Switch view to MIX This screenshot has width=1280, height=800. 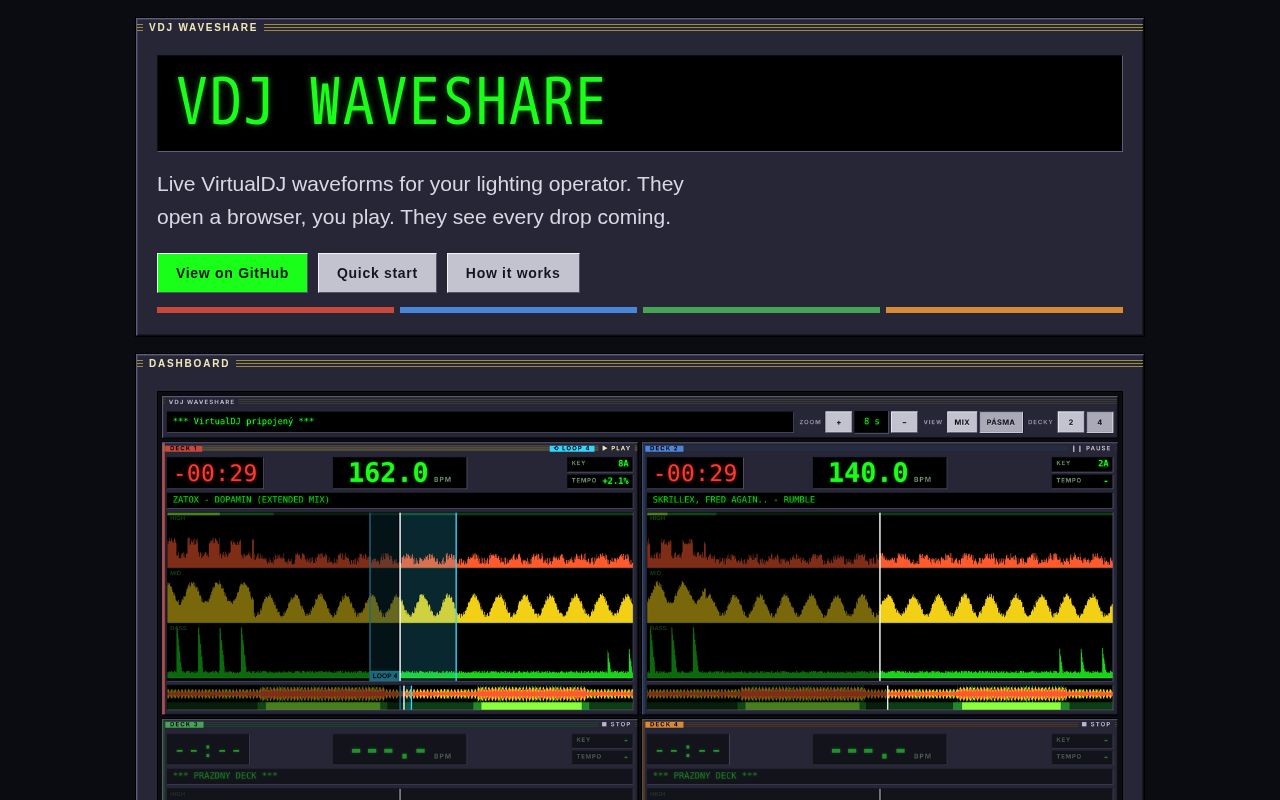(x=962, y=422)
